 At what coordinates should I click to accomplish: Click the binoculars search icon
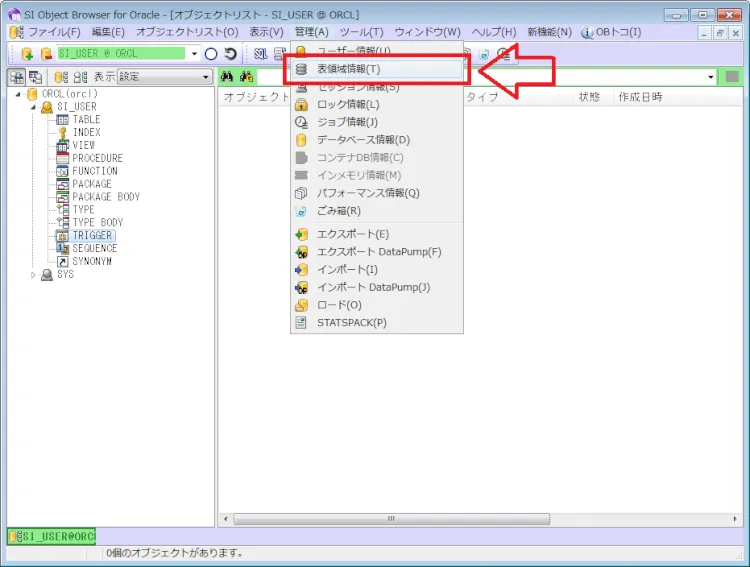[227, 77]
